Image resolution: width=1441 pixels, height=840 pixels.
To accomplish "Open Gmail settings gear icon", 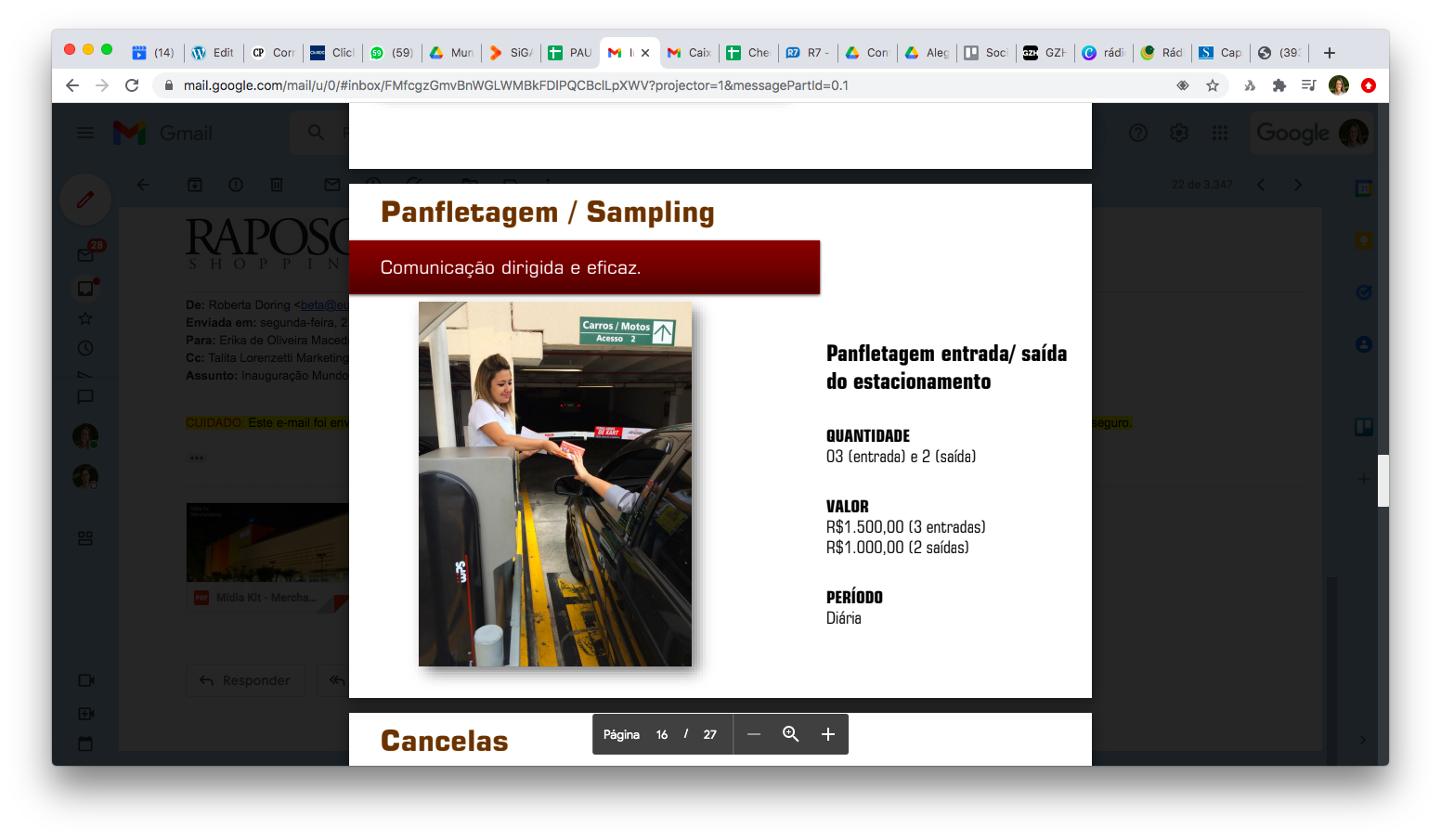I will (1179, 133).
